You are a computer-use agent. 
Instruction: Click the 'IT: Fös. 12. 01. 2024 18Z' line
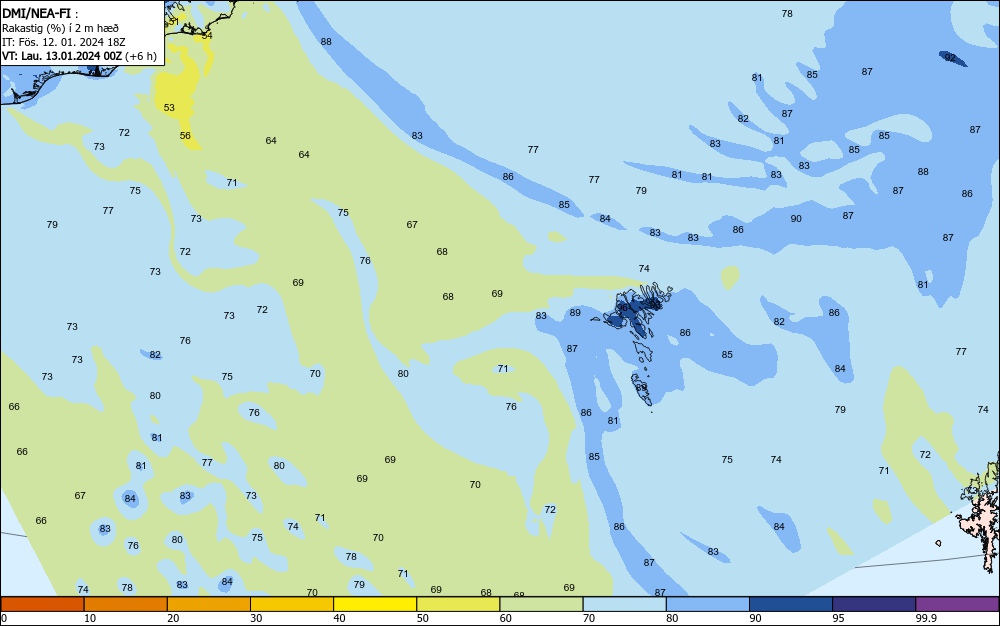[63, 42]
